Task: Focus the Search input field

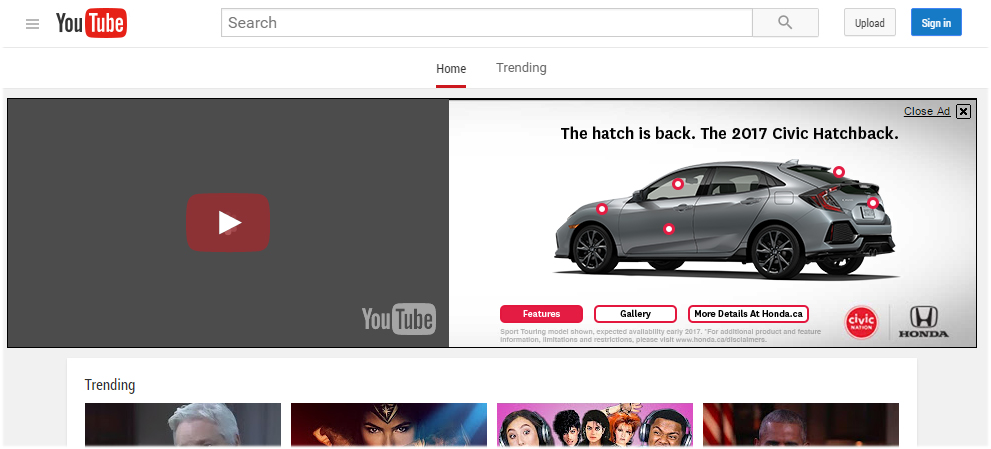Action: click(x=487, y=23)
